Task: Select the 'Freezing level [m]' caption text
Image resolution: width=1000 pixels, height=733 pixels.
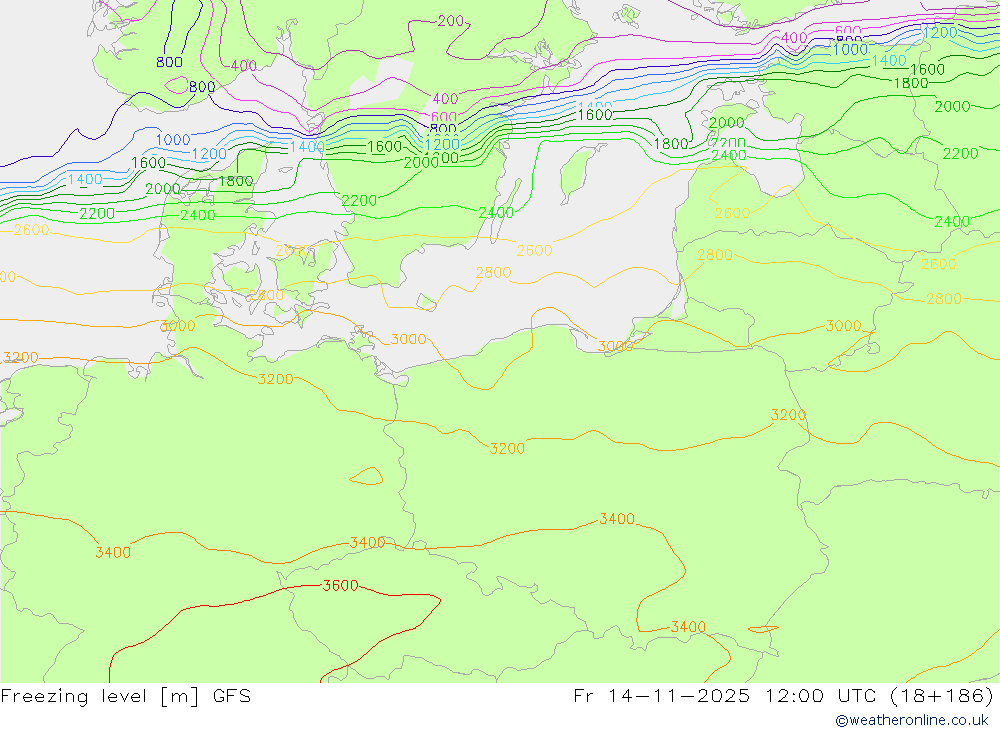Action: [102, 696]
